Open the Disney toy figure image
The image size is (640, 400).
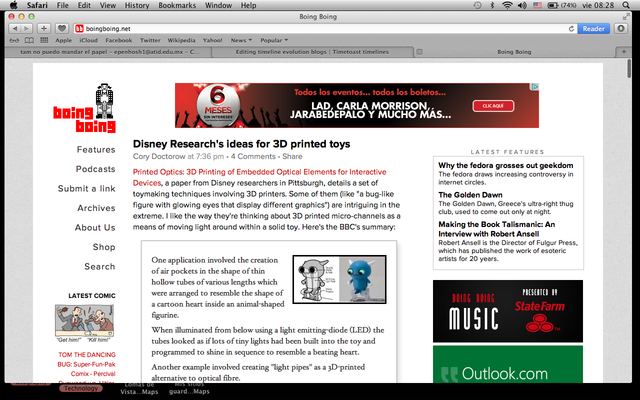click(339, 279)
